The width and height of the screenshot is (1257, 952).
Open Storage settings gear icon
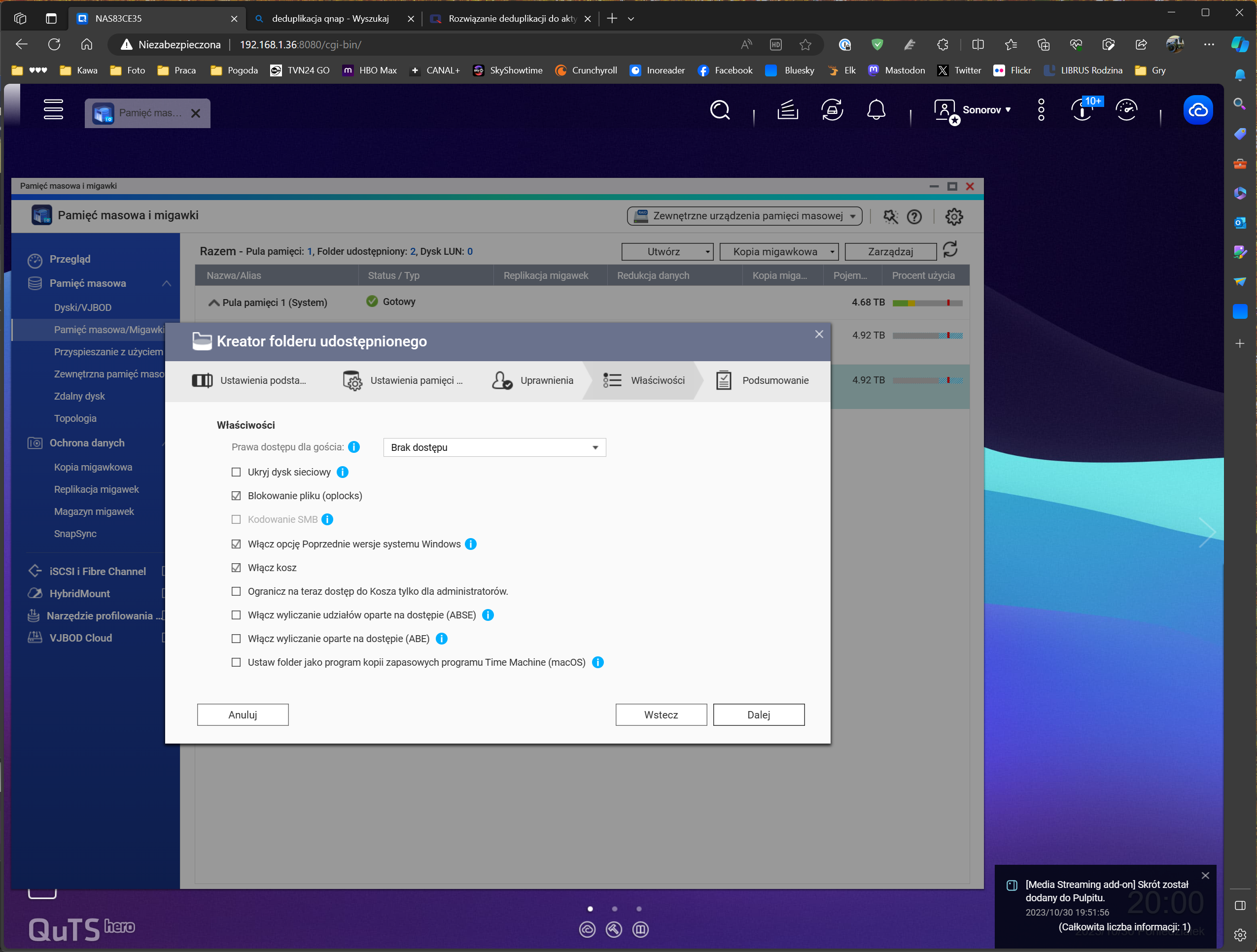click(x=954, y=216)
